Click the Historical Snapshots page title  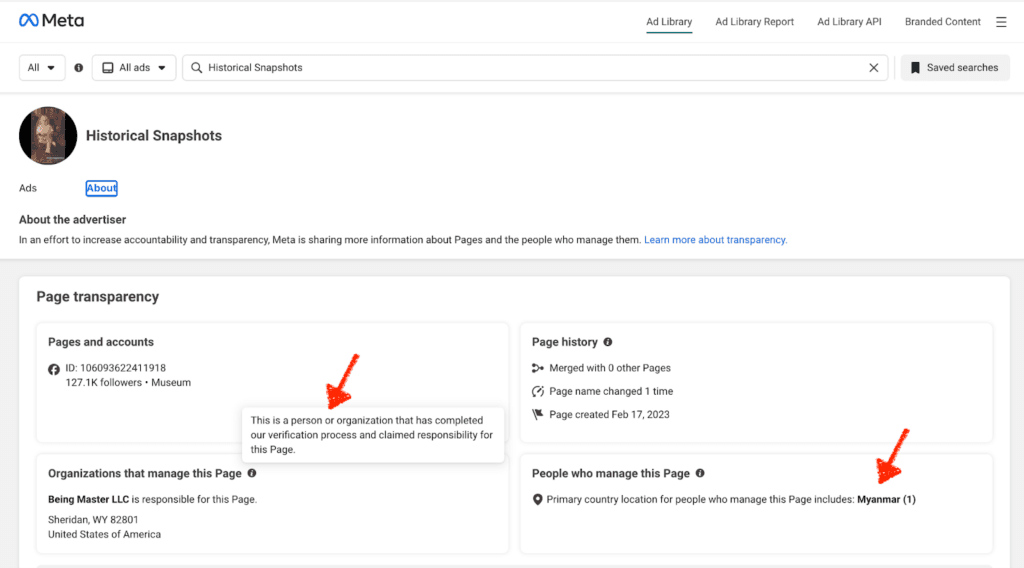coord(153,136)
